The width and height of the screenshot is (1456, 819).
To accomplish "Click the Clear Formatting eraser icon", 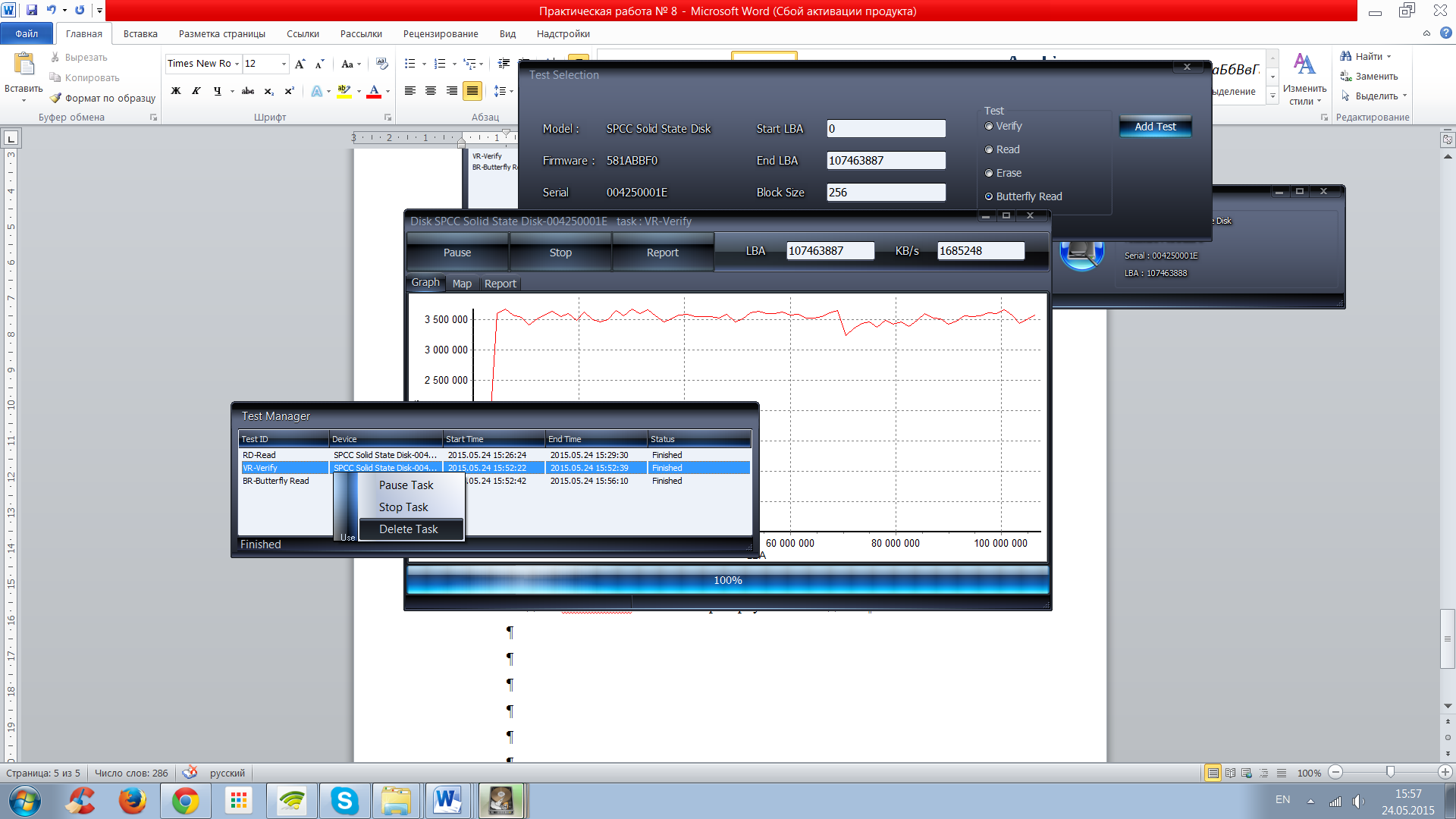I will point(381,64).
